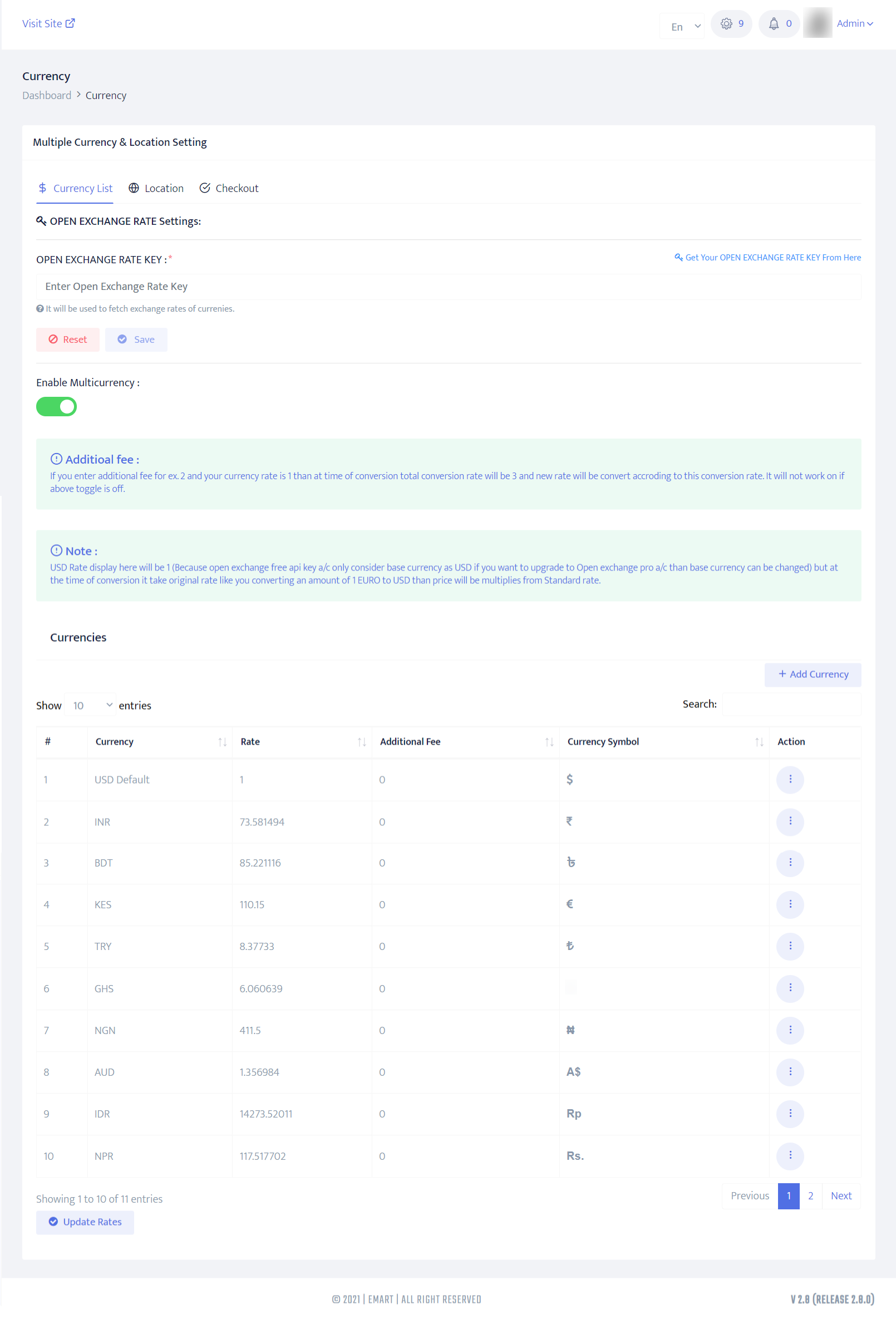Click the Update Rates button
This screenshot has height=1324, width=896.
point(86,1222)
